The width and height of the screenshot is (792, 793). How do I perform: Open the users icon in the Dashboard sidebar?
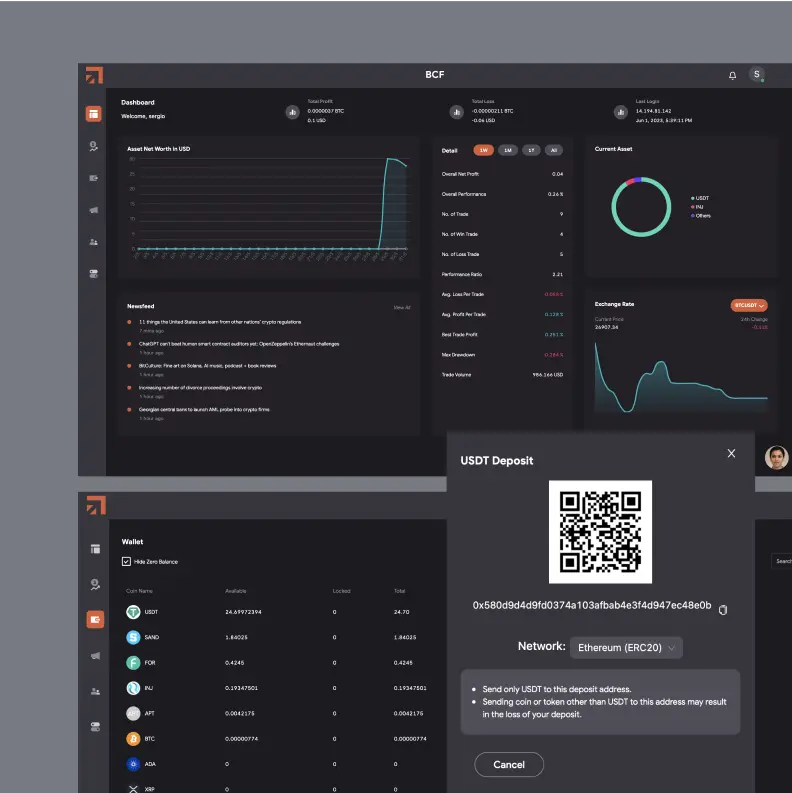pos(94,242)
